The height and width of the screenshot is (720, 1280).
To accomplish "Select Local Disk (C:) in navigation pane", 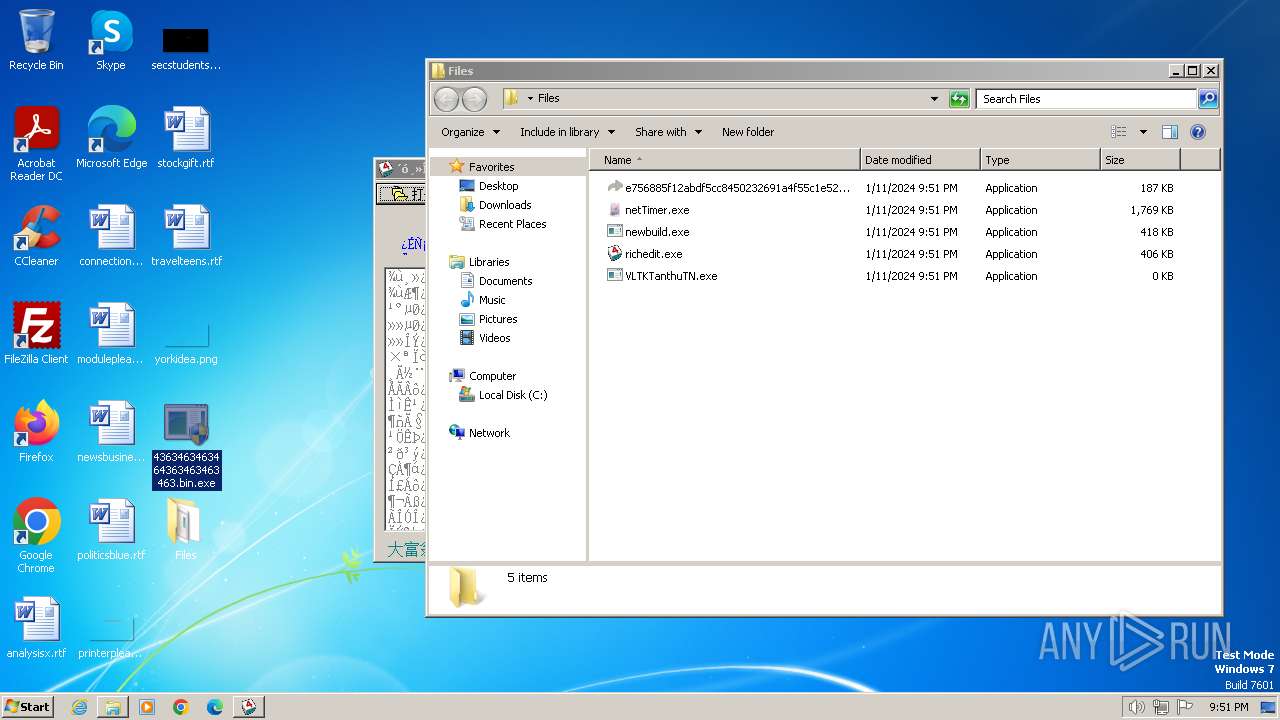I will tap(512, 395).
